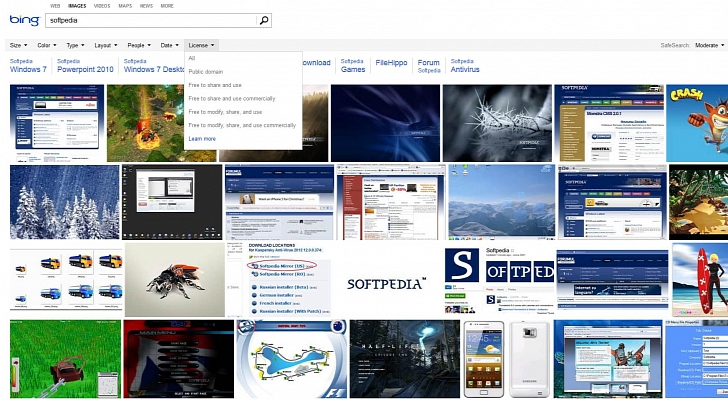Expand the Color filter dropdown
The height and width of the screenshot is (400, 728).
click(47, 45)
